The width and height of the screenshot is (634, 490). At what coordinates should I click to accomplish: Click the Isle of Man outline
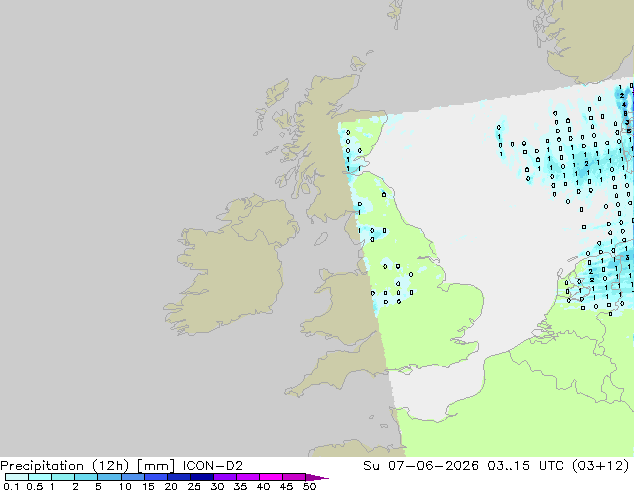coord(321,239)
